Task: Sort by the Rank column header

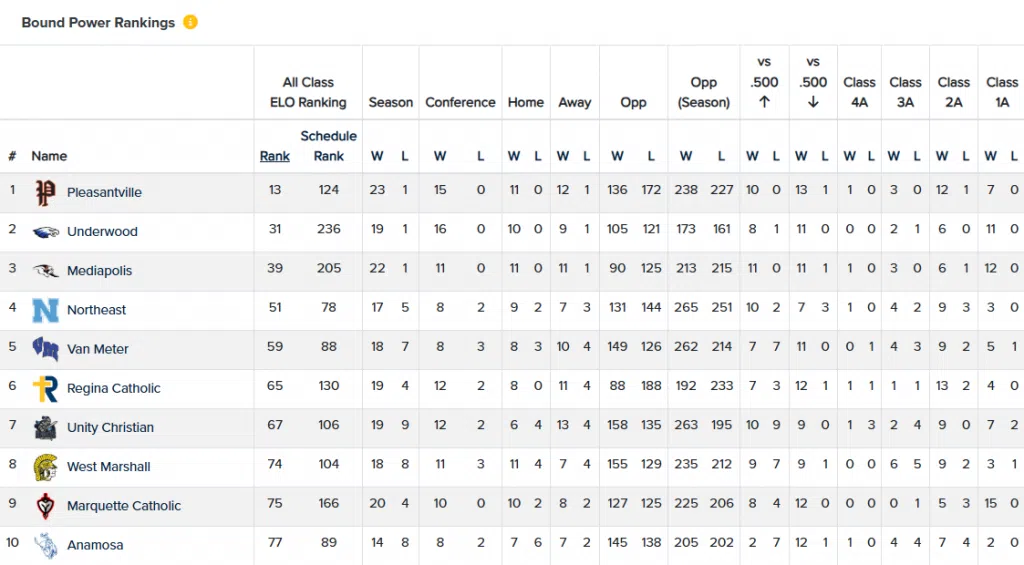Action: point(275,156)
